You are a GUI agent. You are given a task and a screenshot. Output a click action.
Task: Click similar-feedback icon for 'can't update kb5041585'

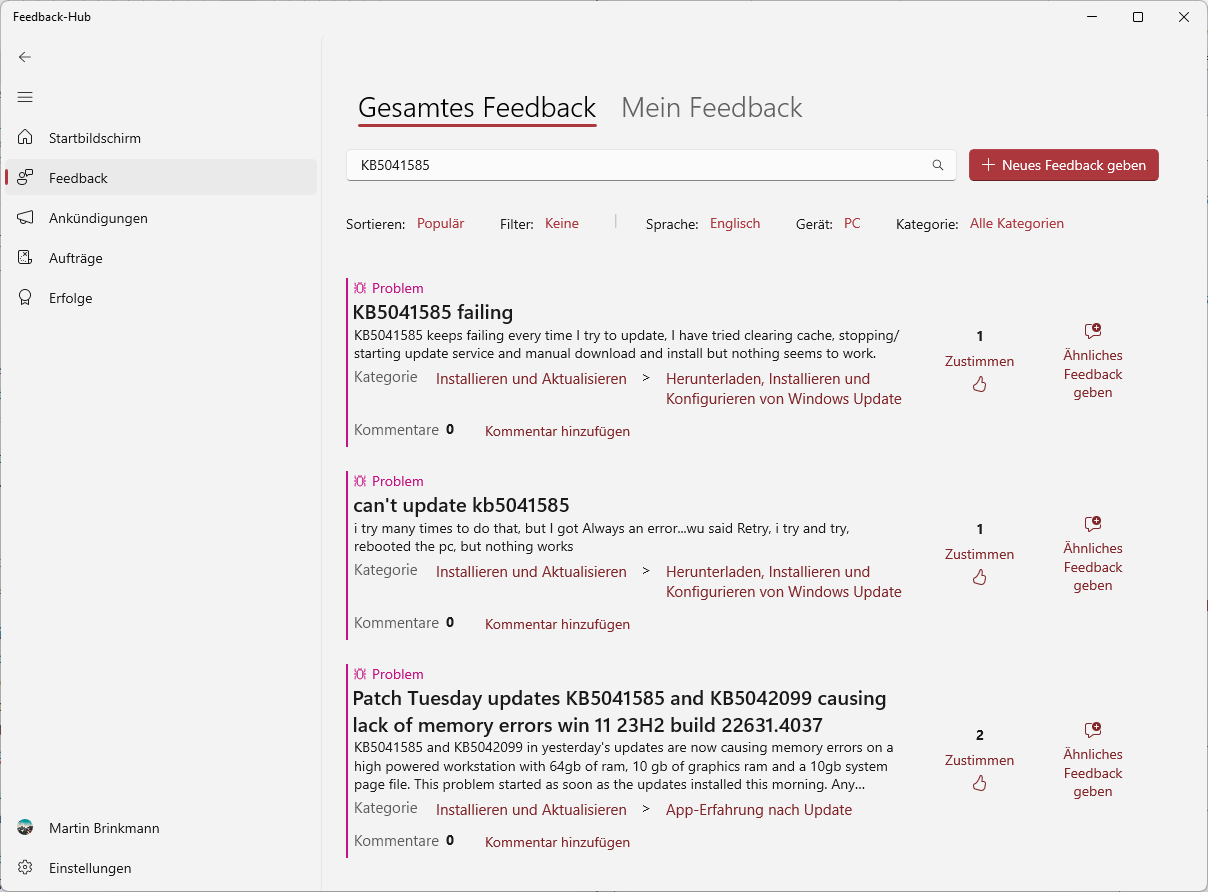1093,524
